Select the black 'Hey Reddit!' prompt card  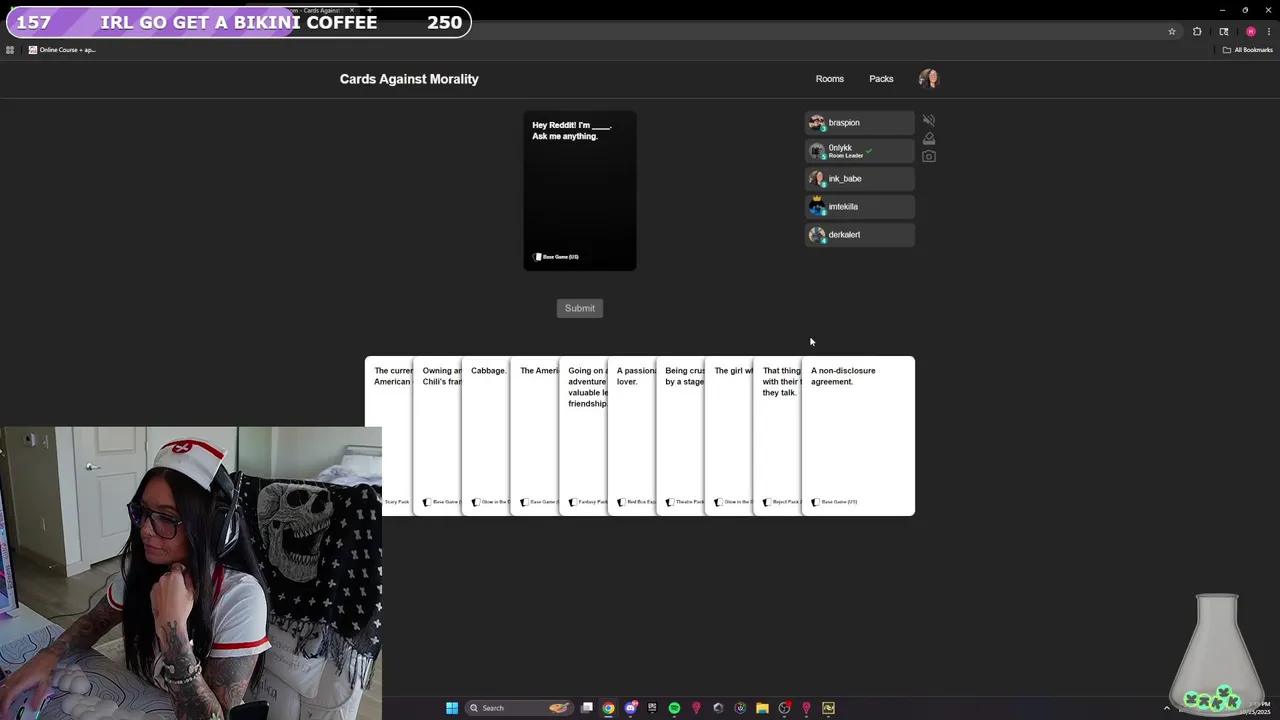tap(580, 190)
